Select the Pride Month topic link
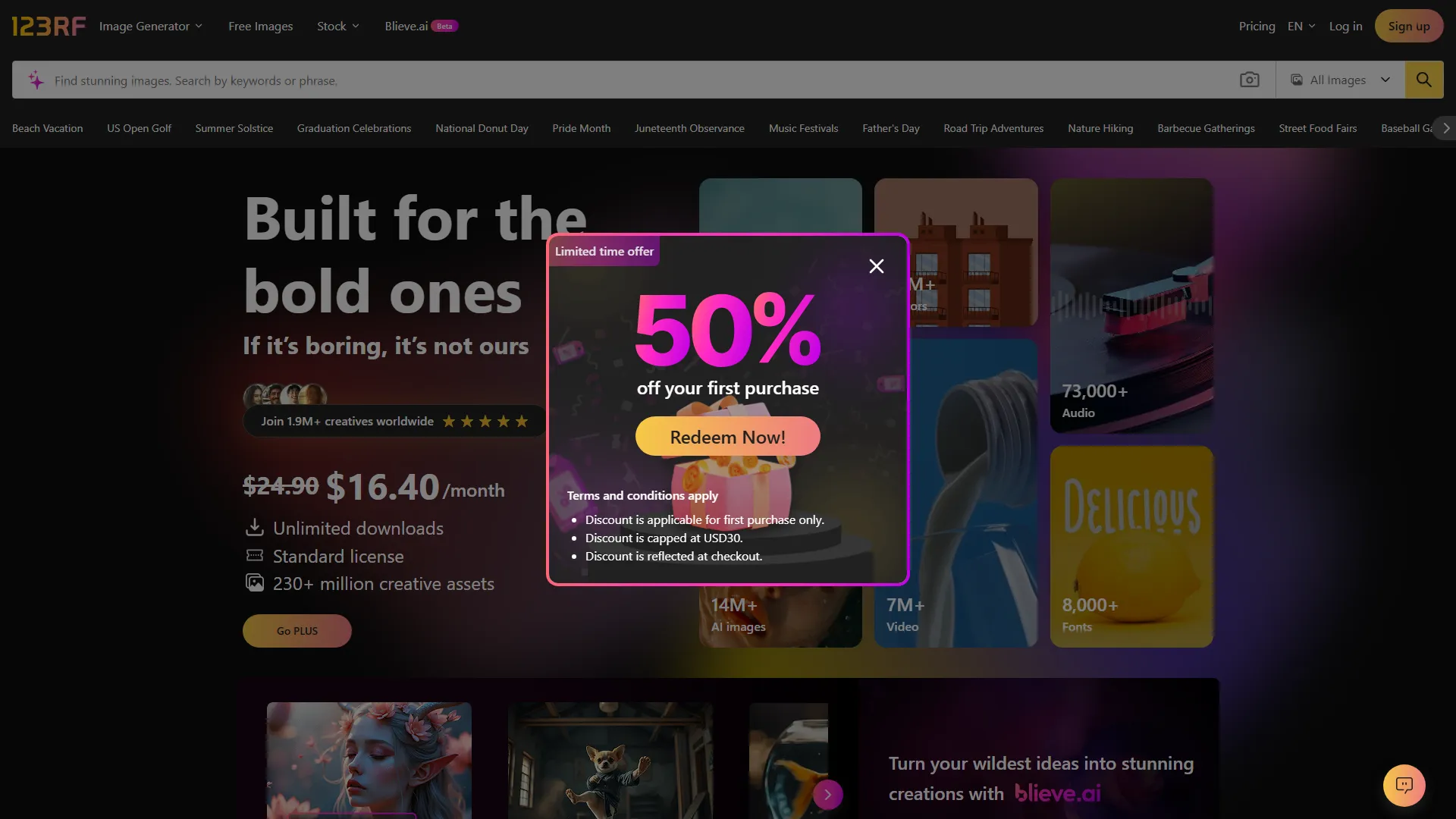 tap(581, 128)
